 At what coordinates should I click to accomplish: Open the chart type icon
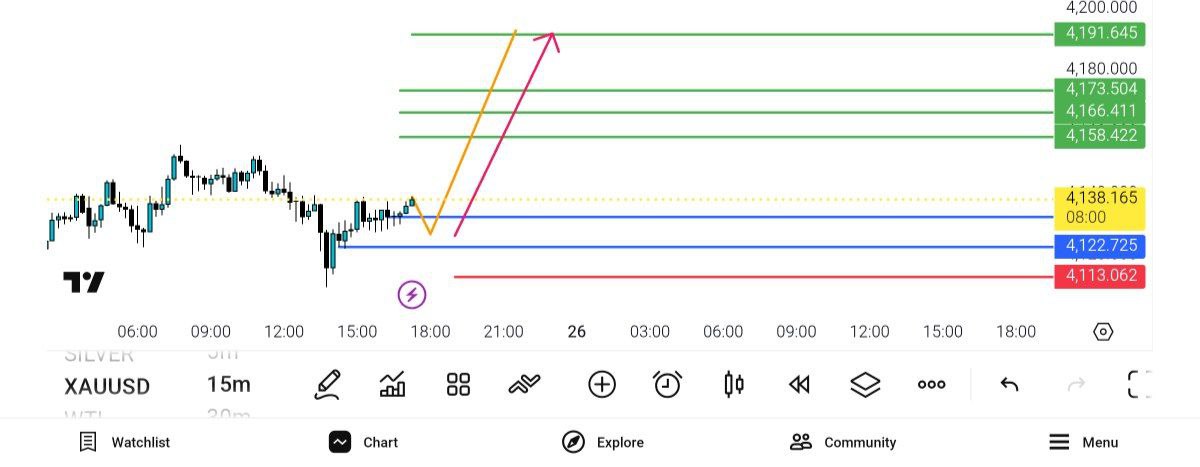[x=393, y=385]
